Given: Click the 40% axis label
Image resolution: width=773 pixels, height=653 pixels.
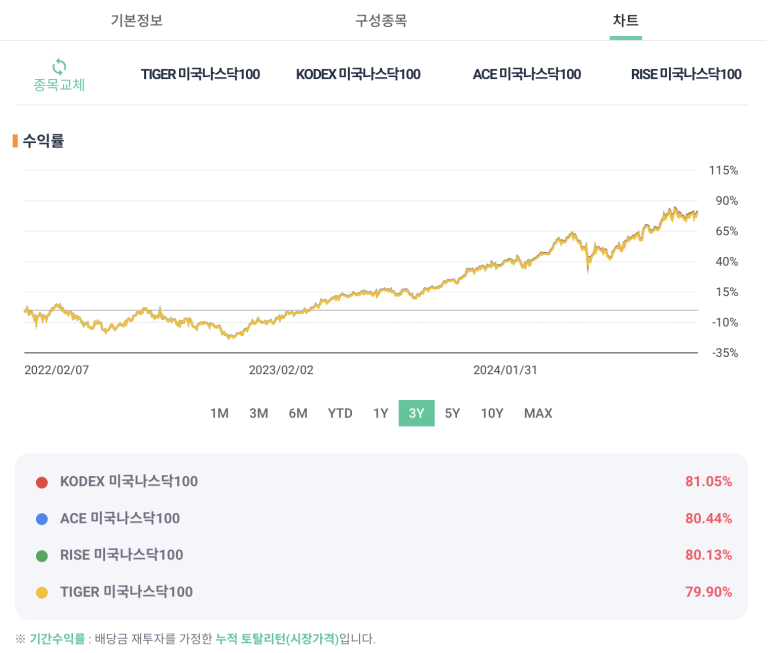Looking at the screenshot, I should point(727,262).
